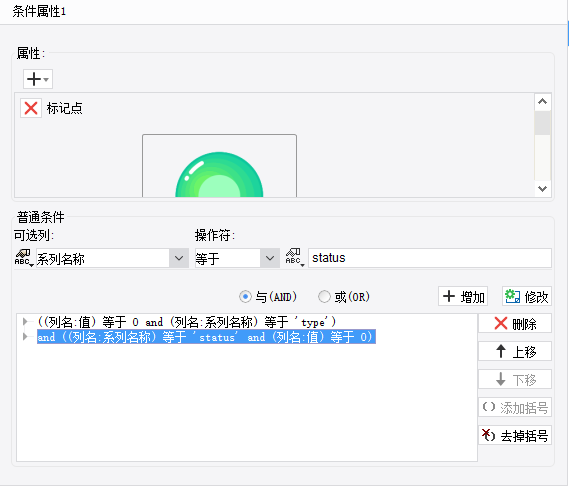Select the highlighted 'status' condition row
Viewport: 569px width, 486px height.
pyautogui.click(x=206, y=337)
